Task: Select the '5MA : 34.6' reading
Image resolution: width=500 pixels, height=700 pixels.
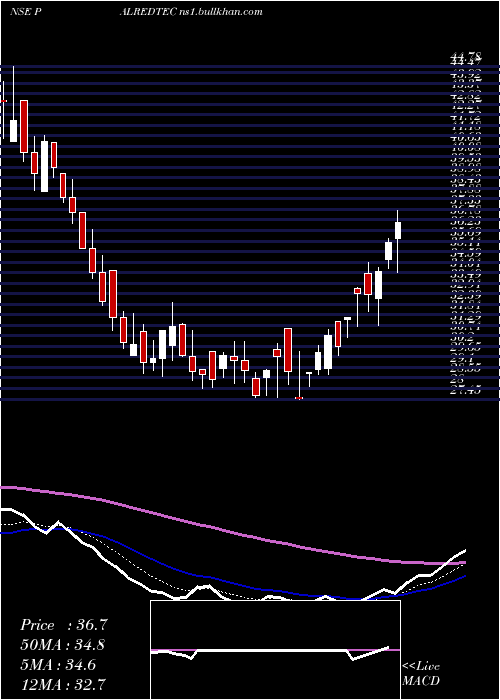Action: (x=58, y=665)
